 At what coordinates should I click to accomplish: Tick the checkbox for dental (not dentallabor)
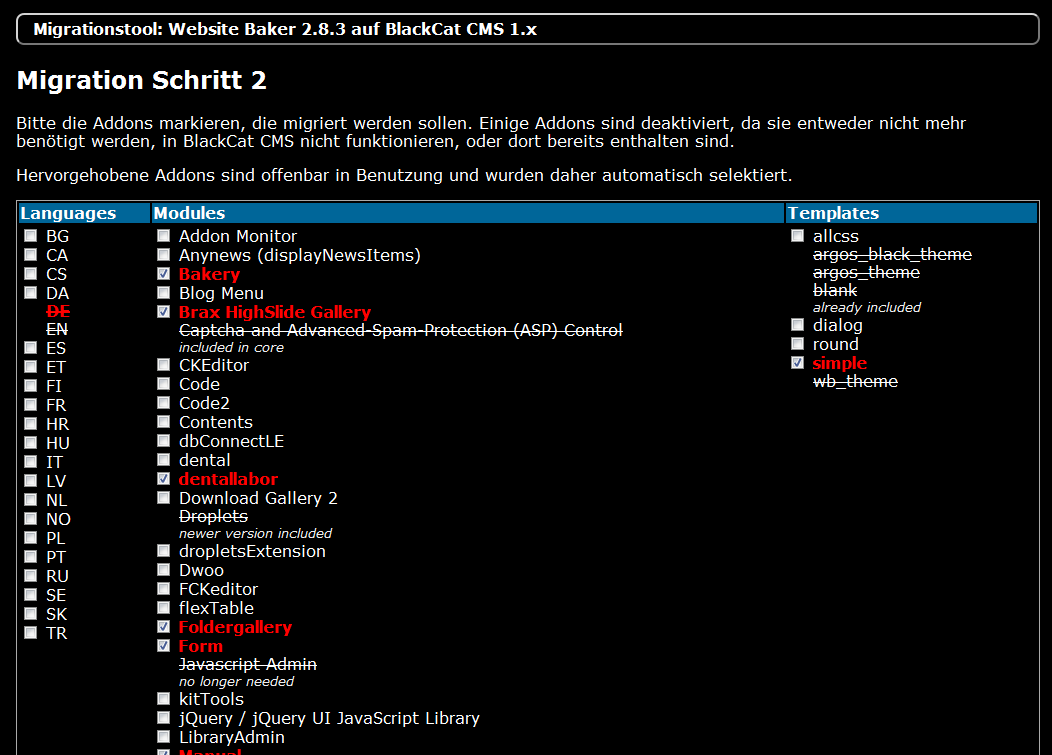click(164, 460)
